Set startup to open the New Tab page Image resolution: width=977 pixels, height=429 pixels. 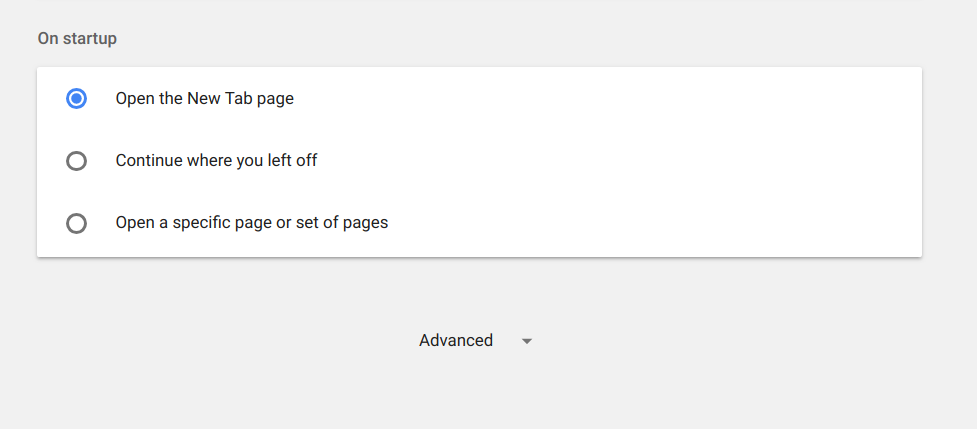pos(76,99)
